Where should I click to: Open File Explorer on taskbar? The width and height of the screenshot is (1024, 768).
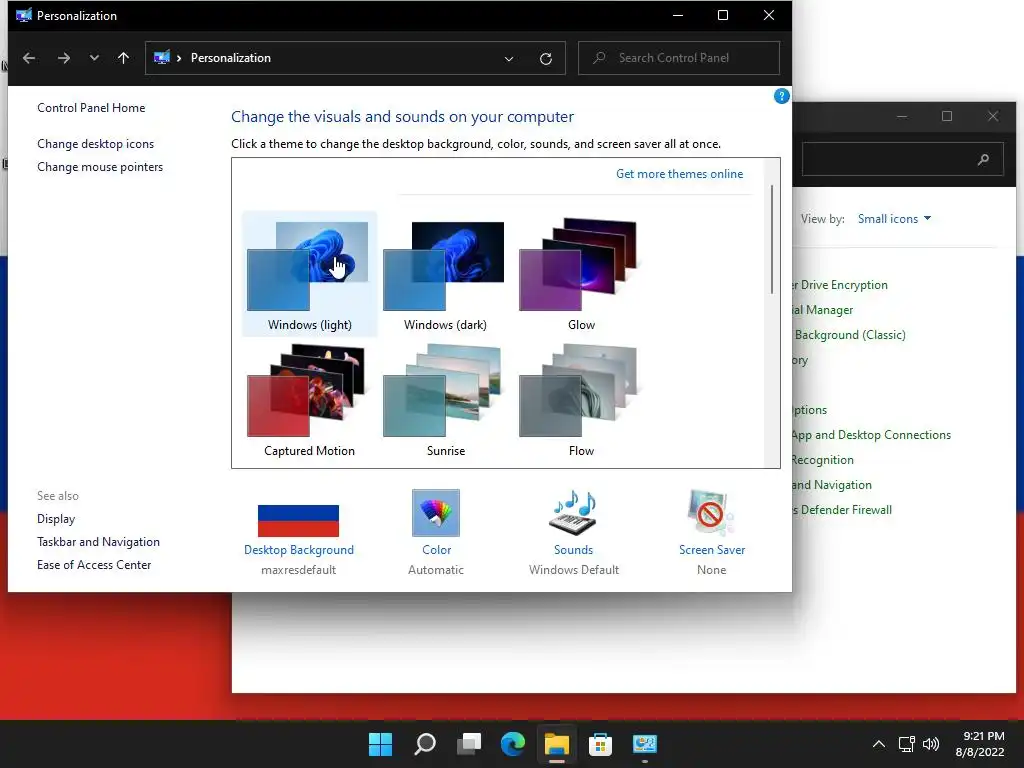(x=557, y=744)
